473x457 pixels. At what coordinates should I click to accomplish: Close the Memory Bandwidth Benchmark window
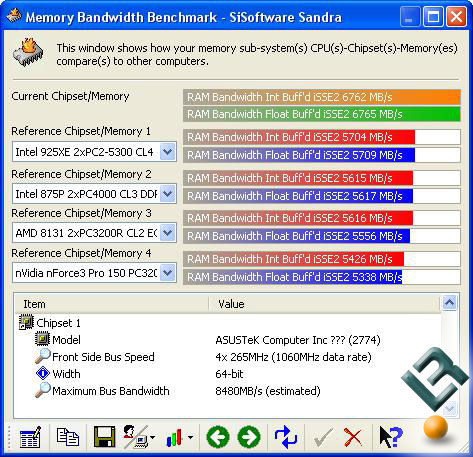click(x=456, y=17)
